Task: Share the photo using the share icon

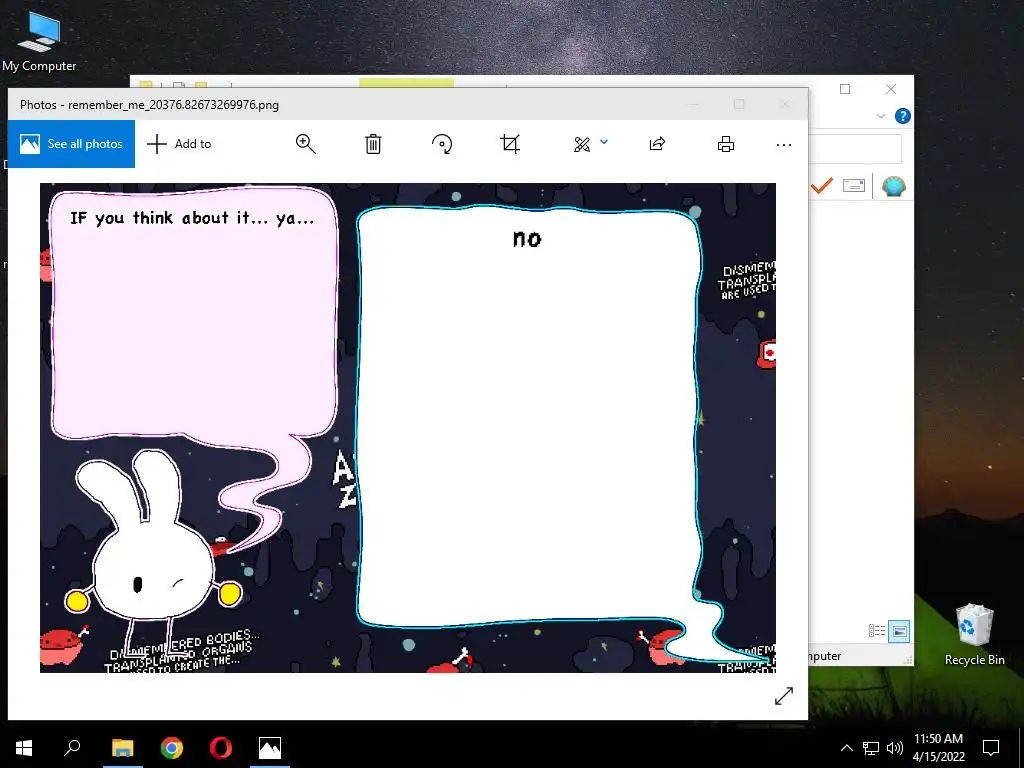Action: pos(658,144)
